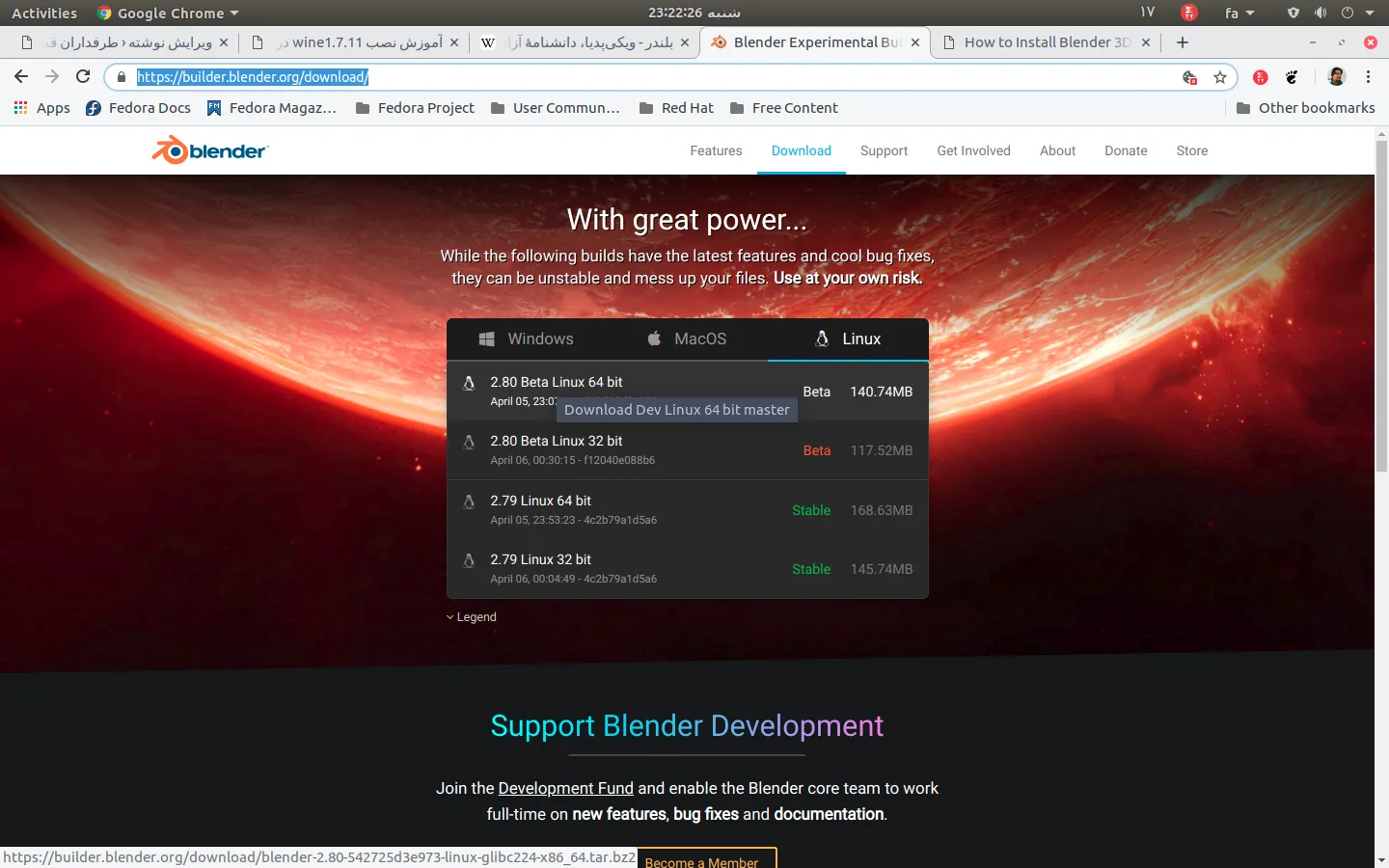Open the user profile avatar
The image size is (1389, 868).
click(x=1336, y=76)
